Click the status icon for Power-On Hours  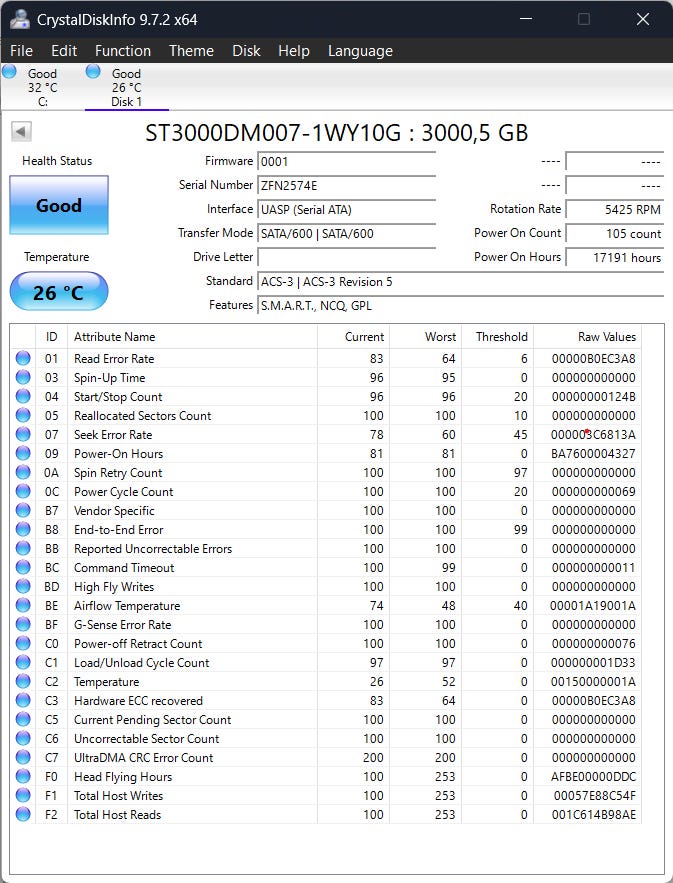[23, 453]
